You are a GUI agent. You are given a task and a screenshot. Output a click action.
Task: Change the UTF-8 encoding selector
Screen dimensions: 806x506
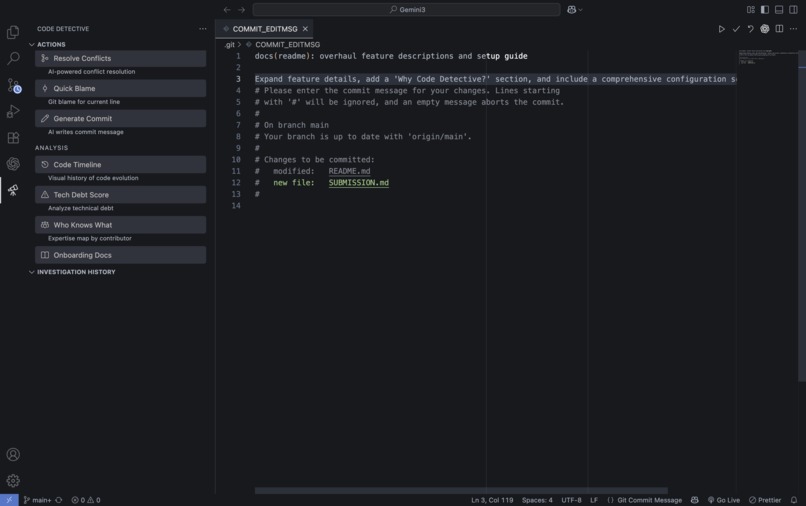tap(571, 500)
